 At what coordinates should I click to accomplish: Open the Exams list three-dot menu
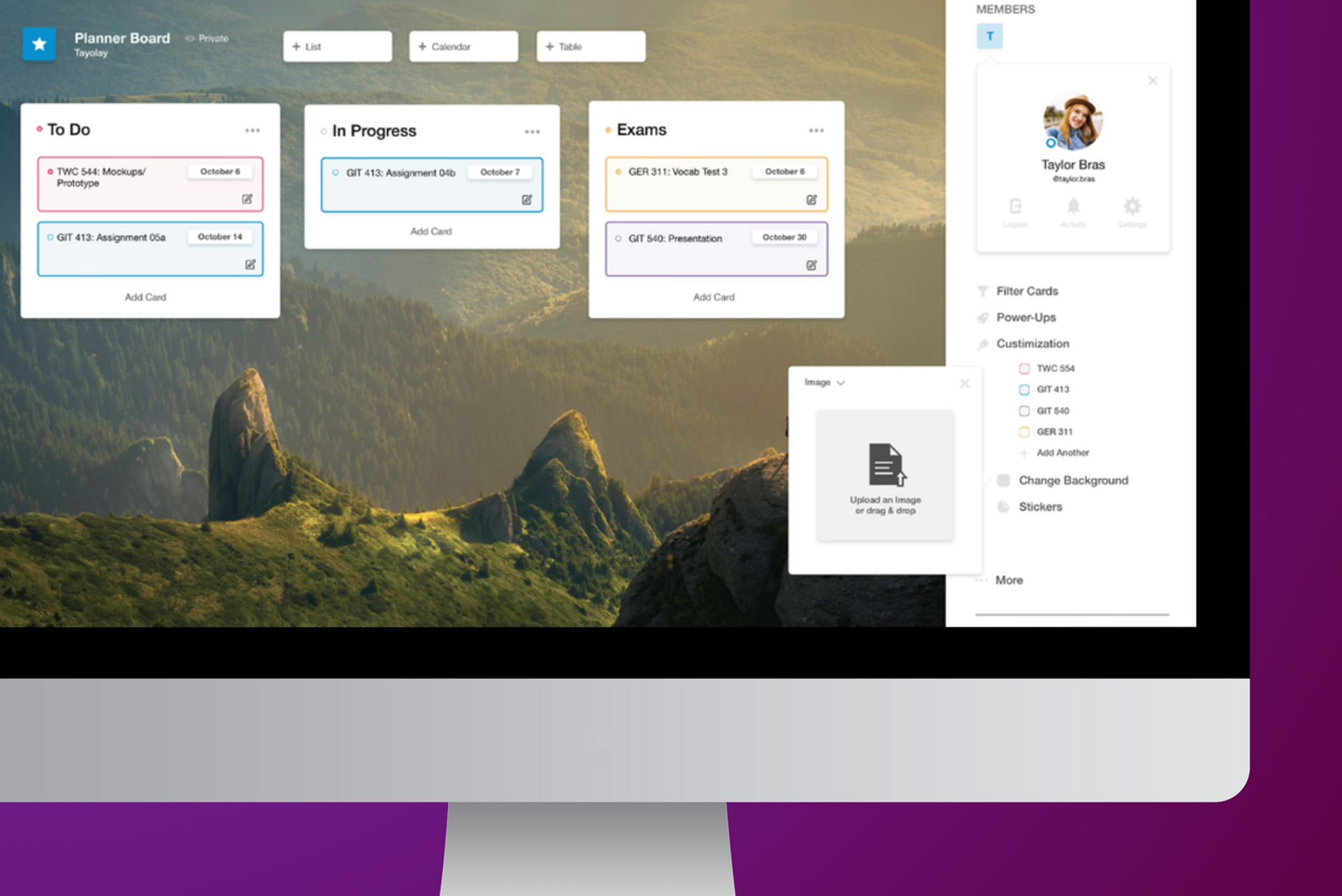pos(816,131)
